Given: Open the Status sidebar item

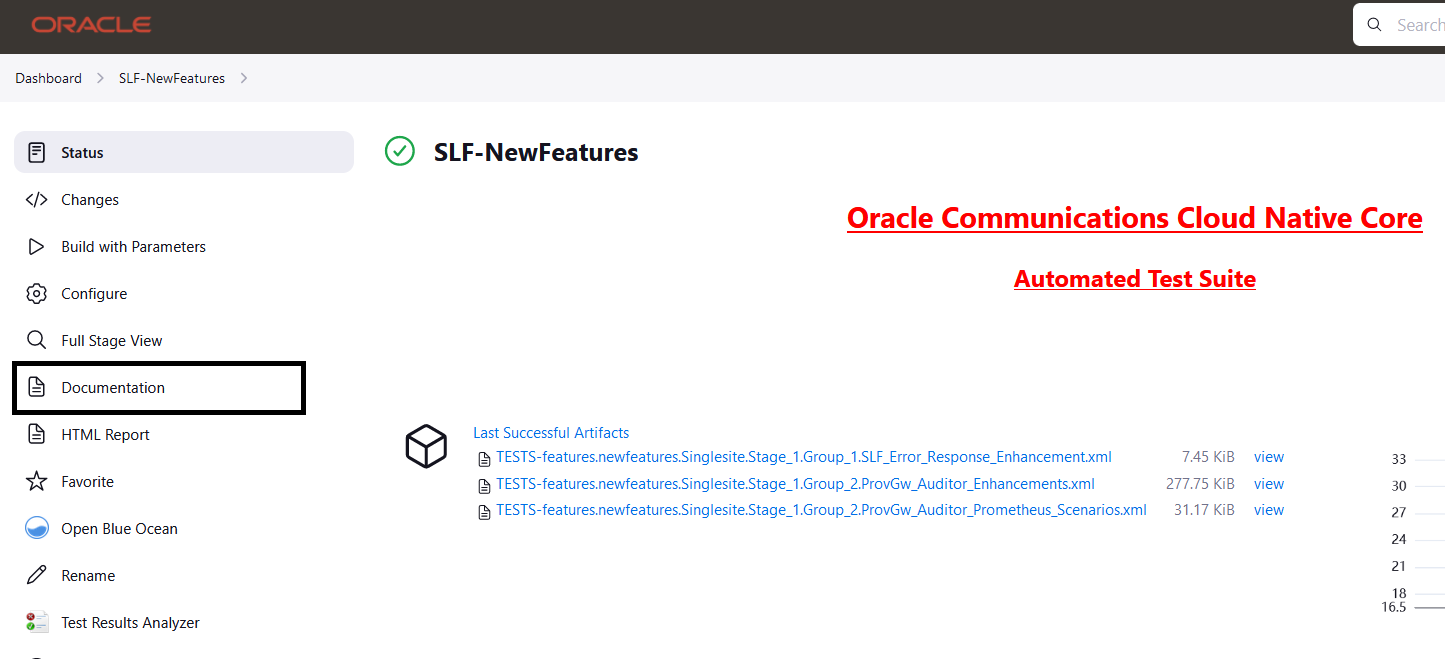Looking at the screenshot, I should (184, 152).
